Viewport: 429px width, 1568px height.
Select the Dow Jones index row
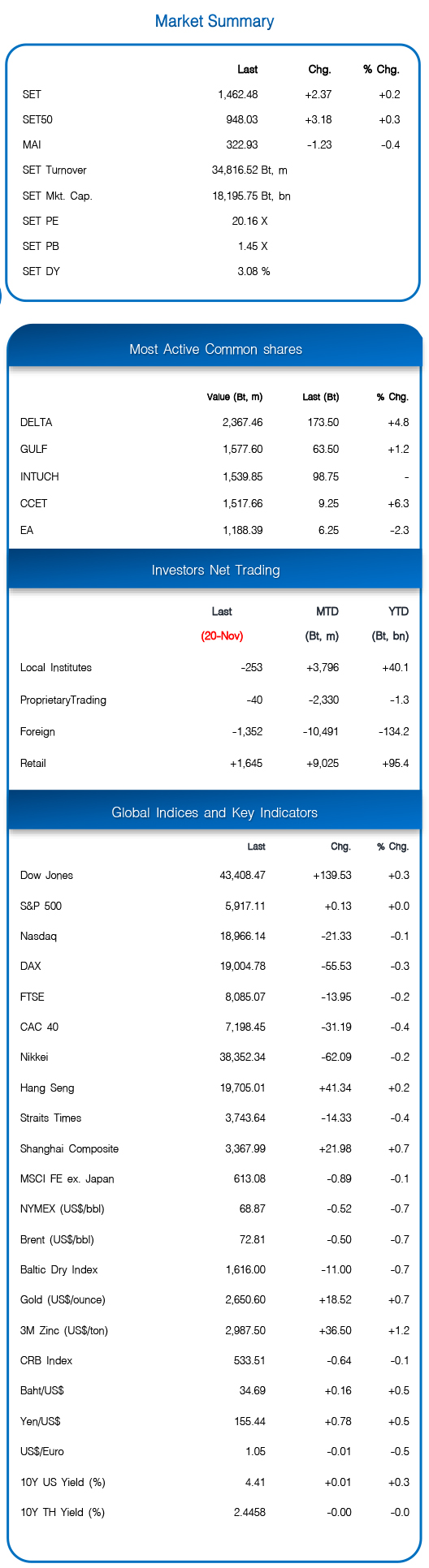pyautogui.click(x=214, y=875)
